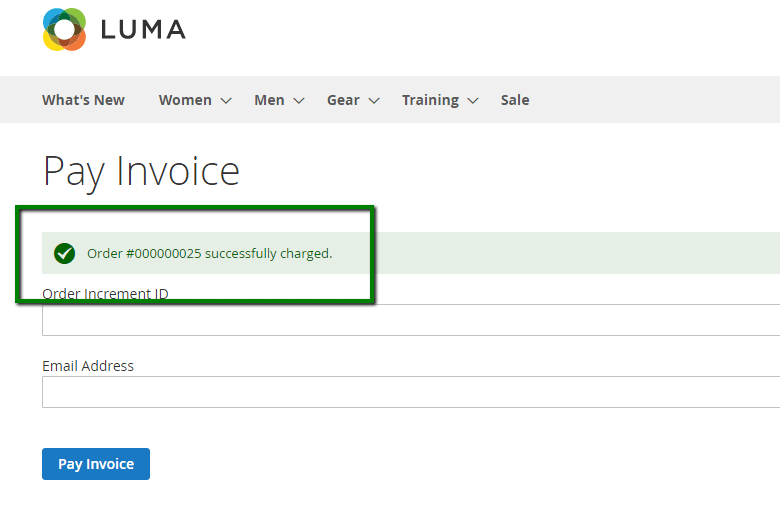The width and height of the screenshot is (780, 532).
Task: Click the Email Address label
Action: tap(88, 366)
